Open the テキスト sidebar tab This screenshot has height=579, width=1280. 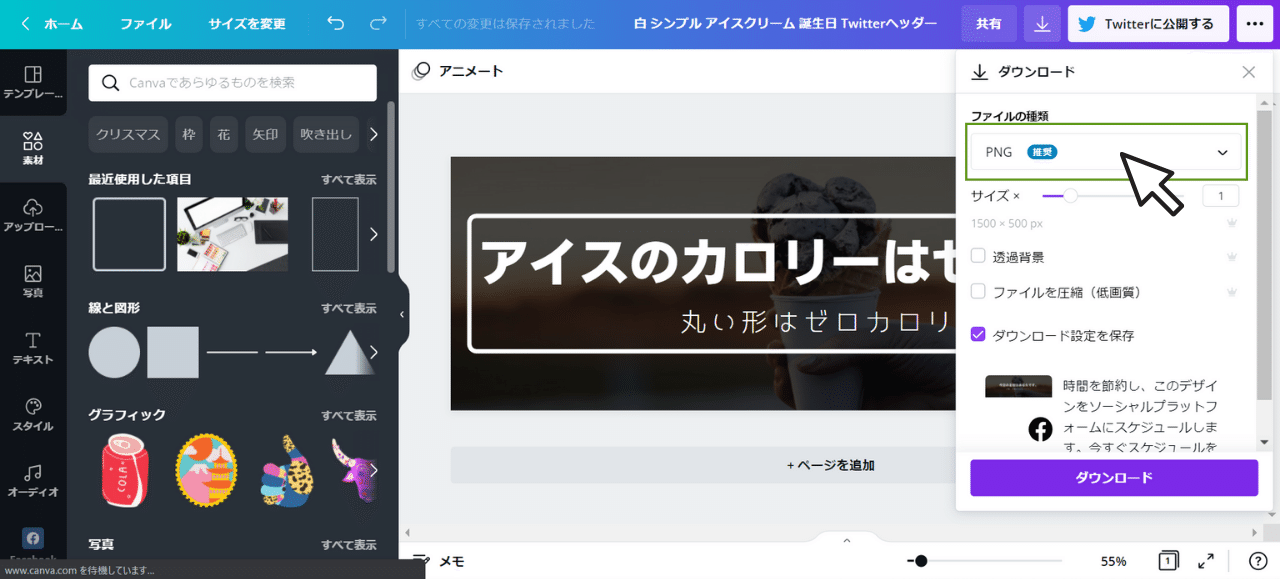[x=33, y=348]
